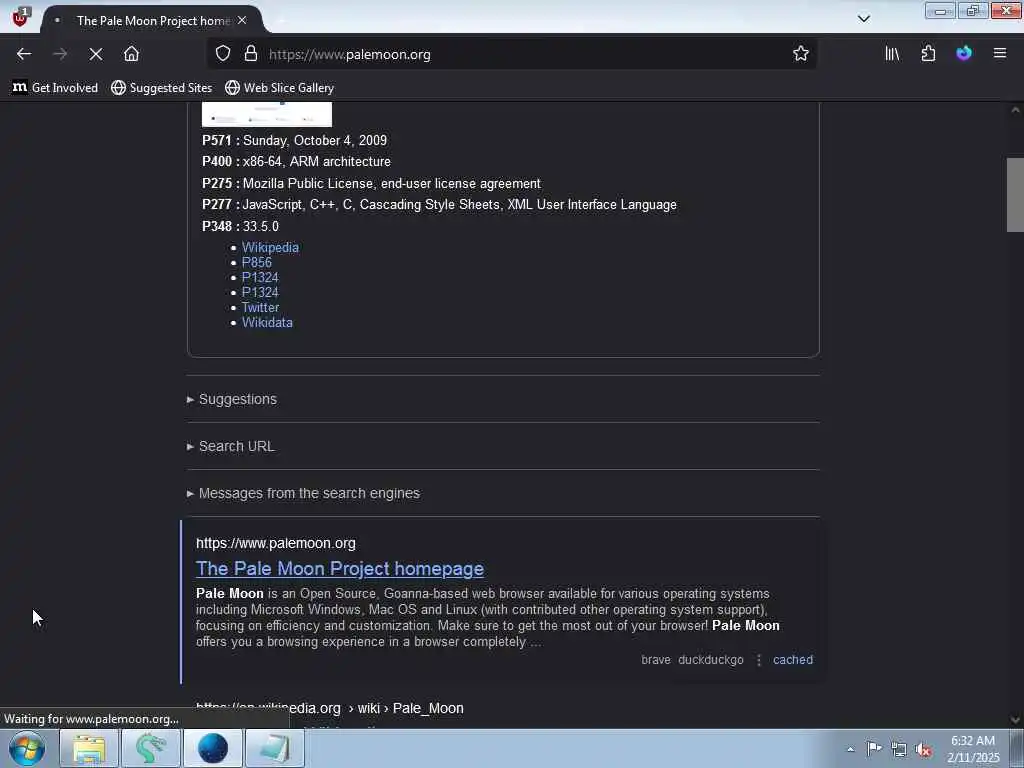The image size is (1024, 768).
Task: Open The Pale Moon Project homepage result
Action: point(340,569)
